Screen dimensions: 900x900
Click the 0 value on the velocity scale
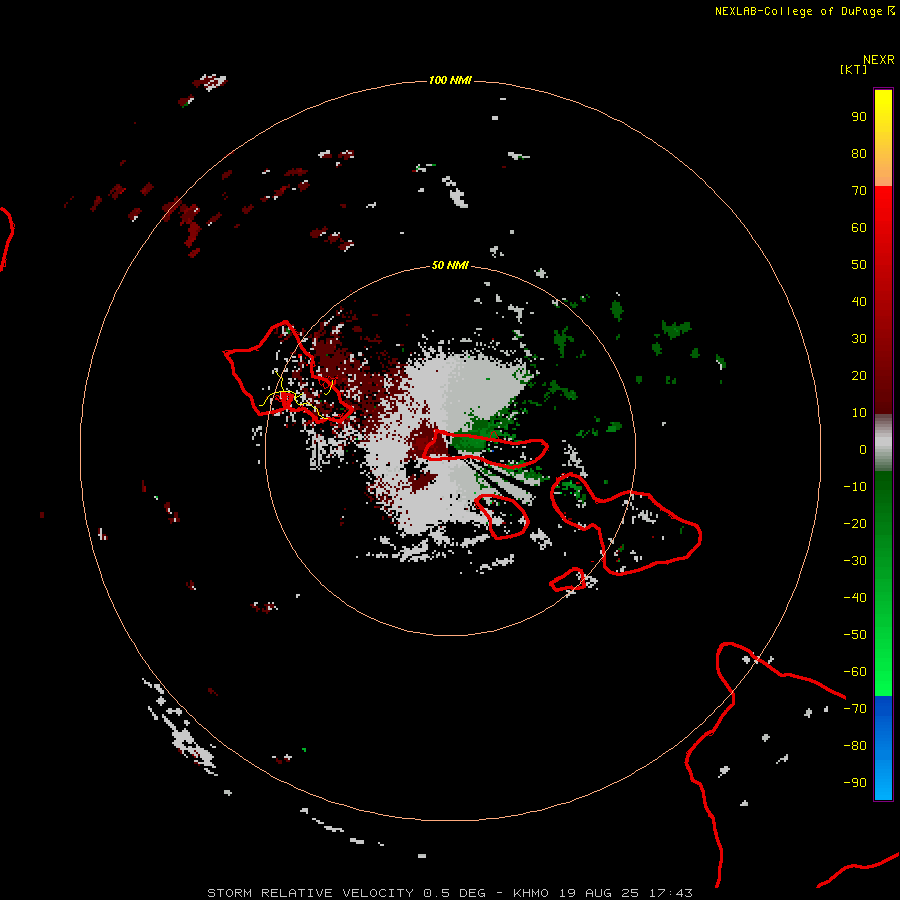[x=863, y=450]
